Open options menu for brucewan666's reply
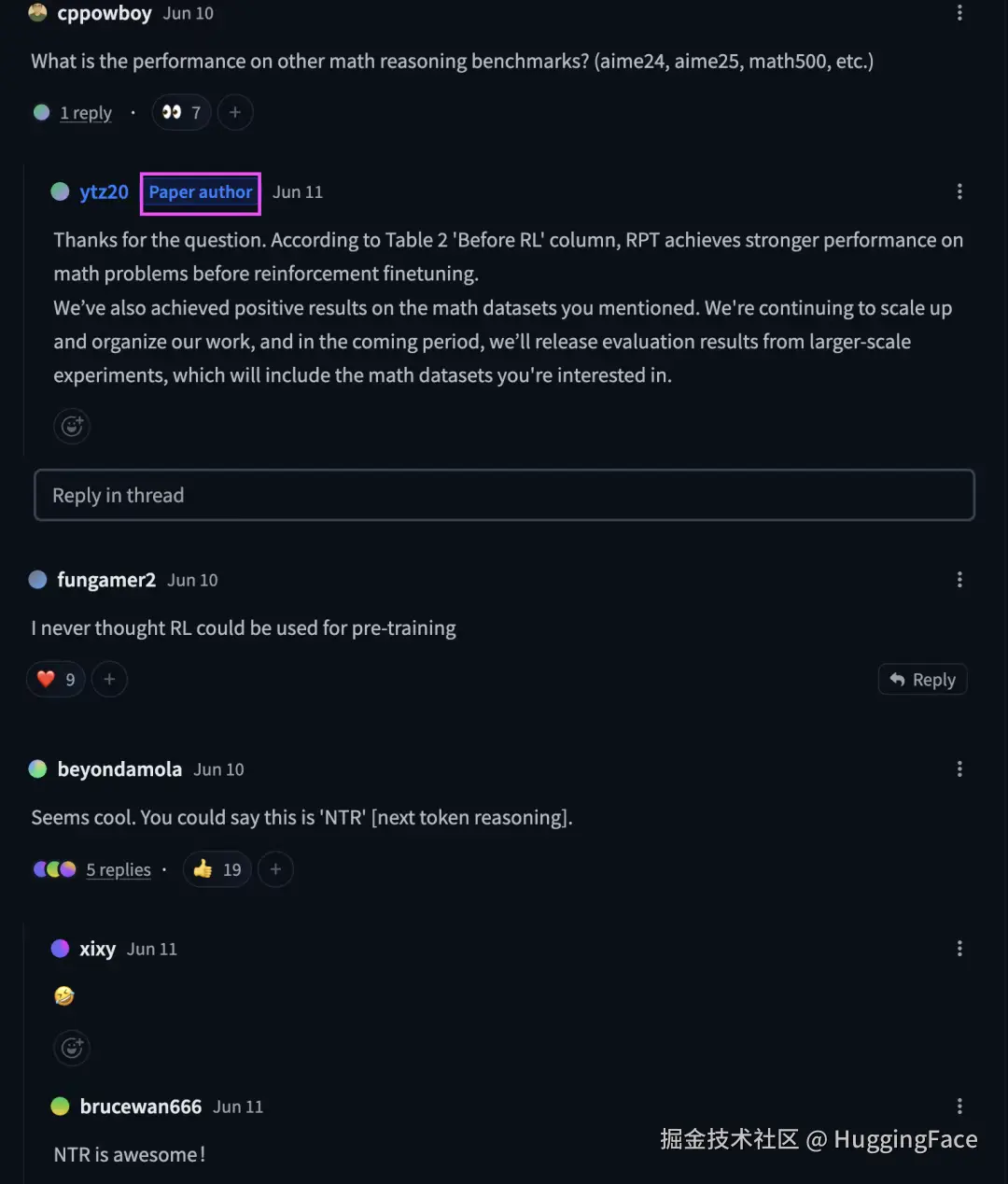The width and height of the screenshot is (1008, 1184). tap(959, 1106)
